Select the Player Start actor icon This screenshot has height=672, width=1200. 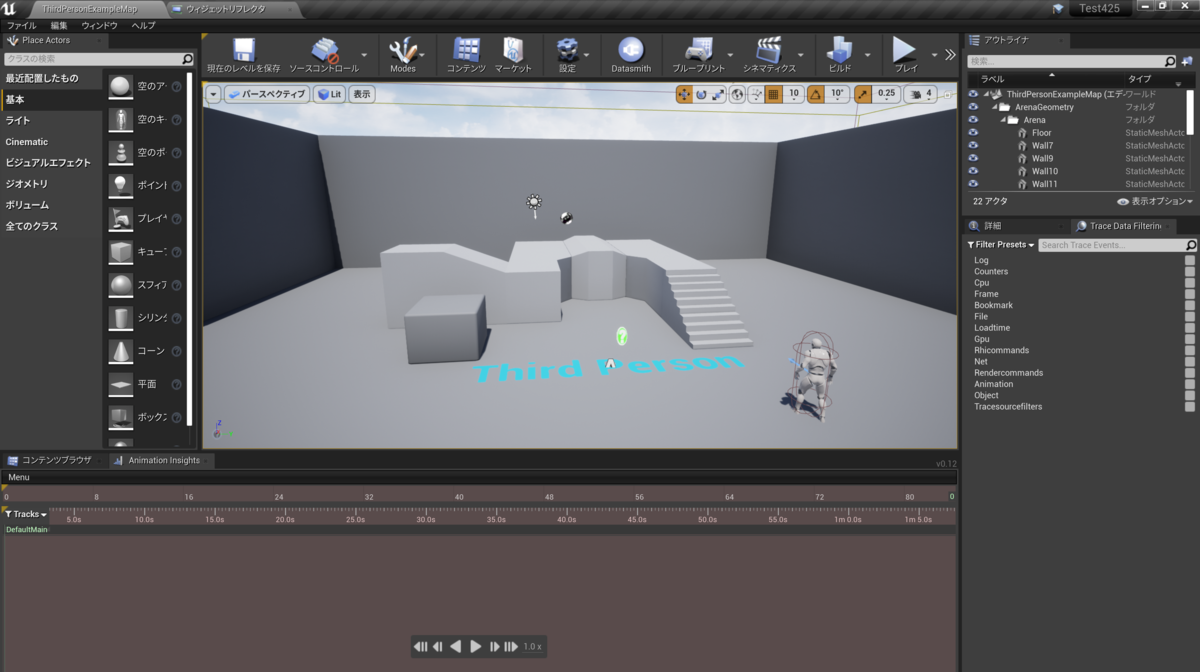click(121, 219)
